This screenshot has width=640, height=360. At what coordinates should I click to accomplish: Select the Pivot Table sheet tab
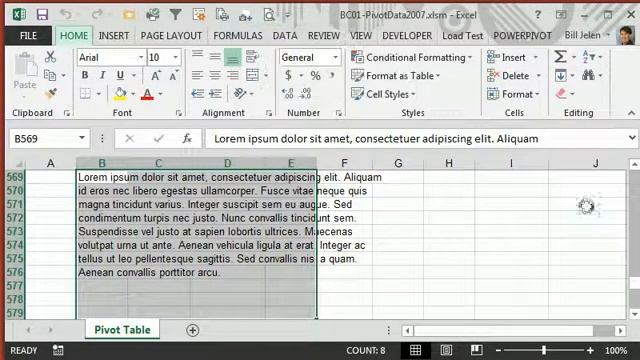coord(122,330)
